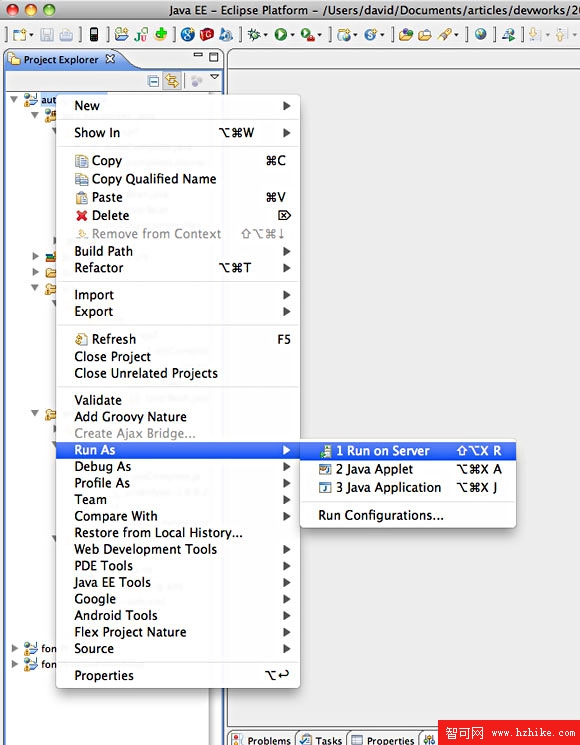The width and height of the screenshot is (580, 745).
Task: Select '1 Run on Server' in submenu
Action: coord(408,450)
